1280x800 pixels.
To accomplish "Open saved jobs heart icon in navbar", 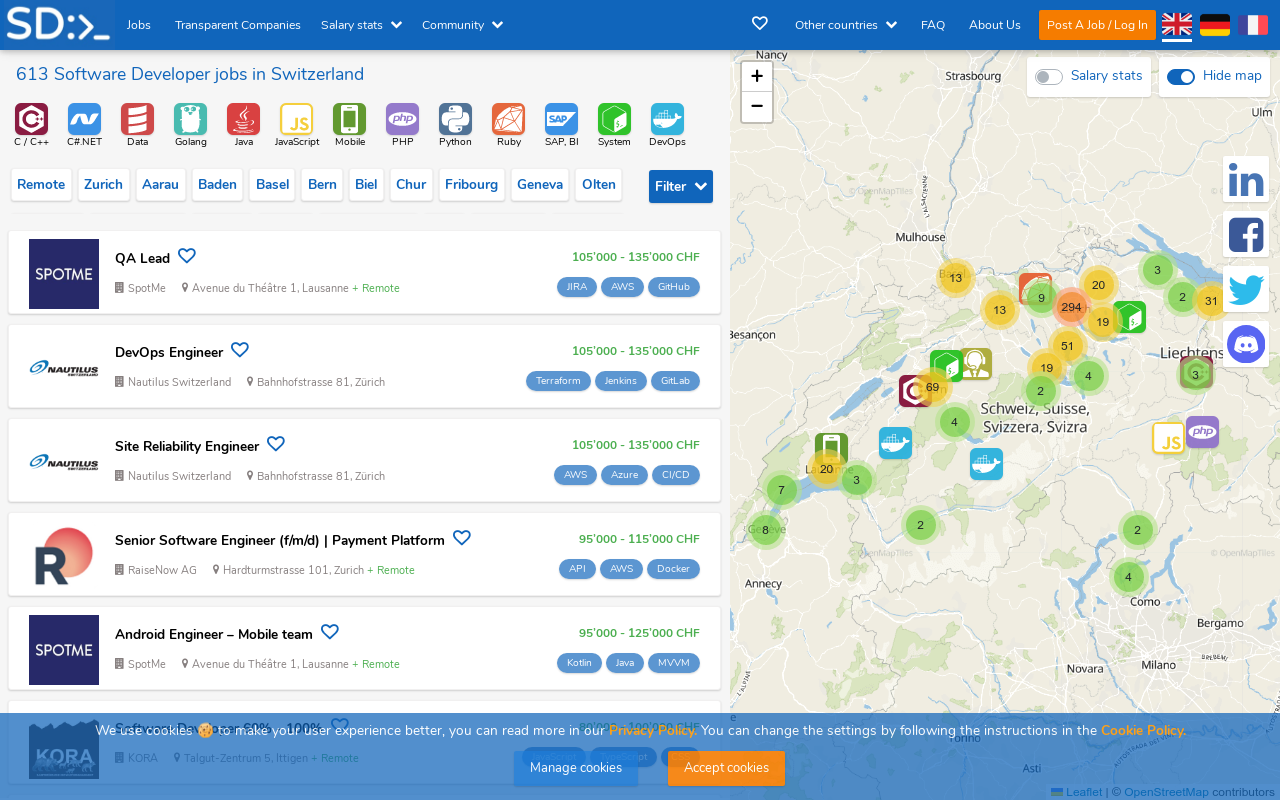I will (x=760, y=24).
